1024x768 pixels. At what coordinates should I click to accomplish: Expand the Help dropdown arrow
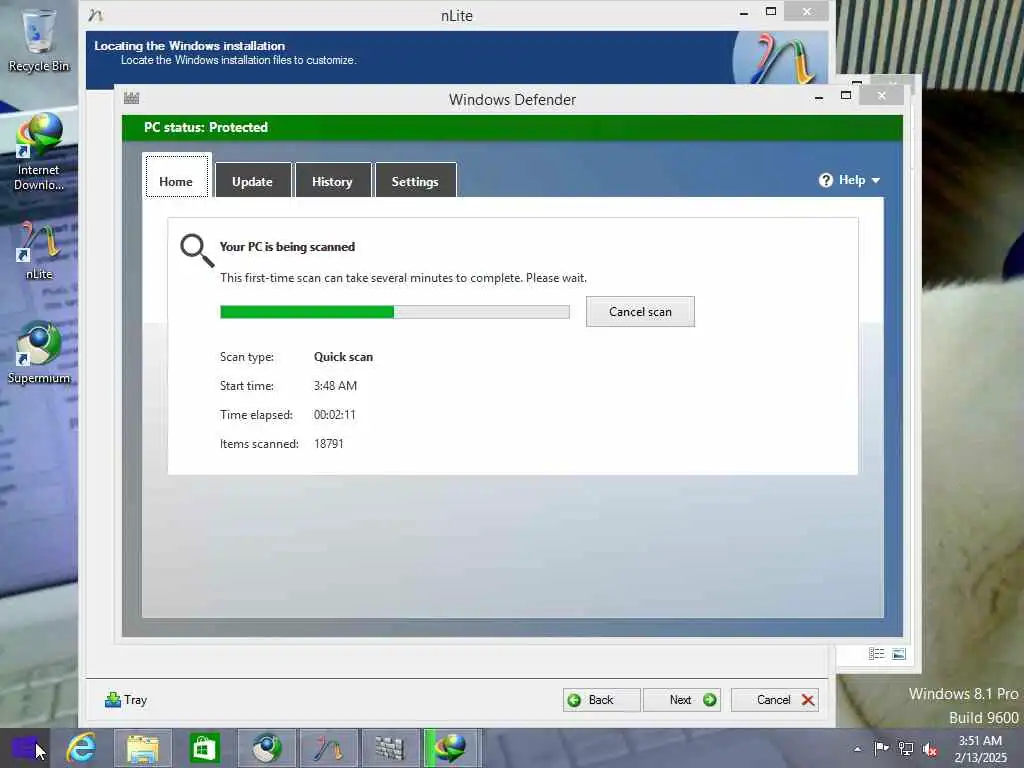point(876,180)
